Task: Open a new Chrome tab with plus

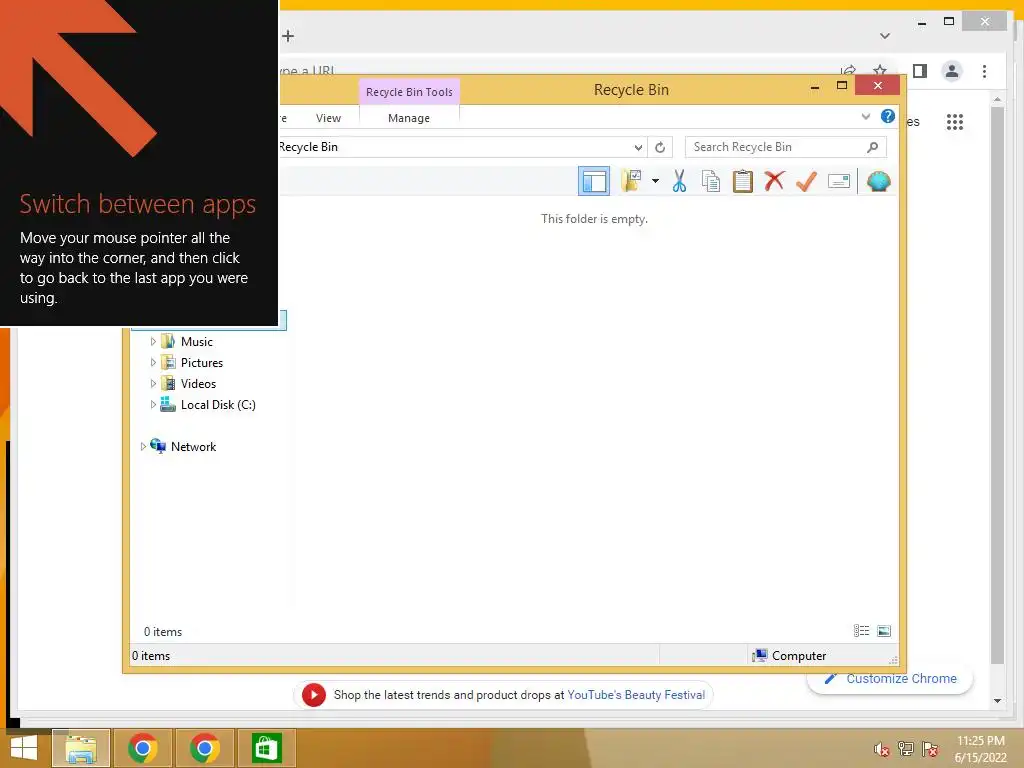Action: [x=288, y=36]
